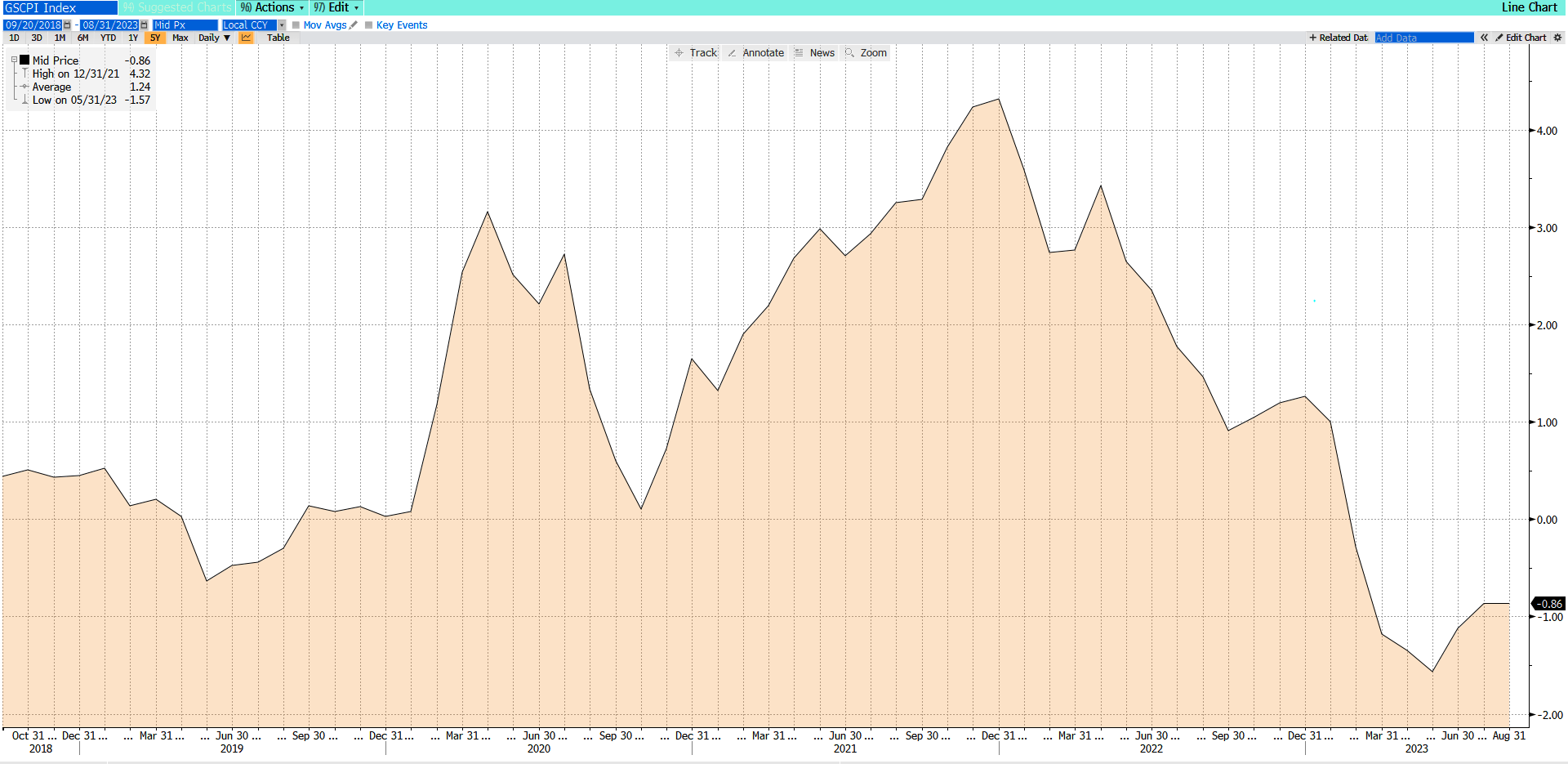Image resolution: width=1568 pixels, height=764 pixels.
Task: Select the 1Y time range
Action: [x=133, y=38]
